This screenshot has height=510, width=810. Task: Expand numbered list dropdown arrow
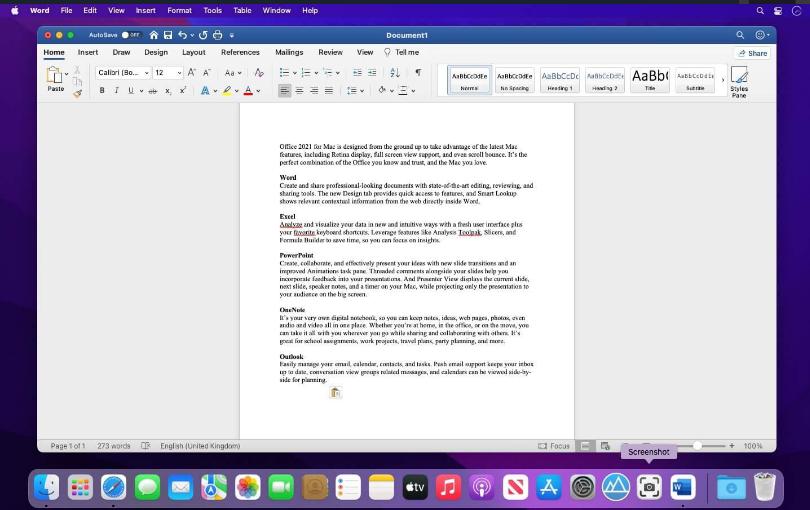316,73
